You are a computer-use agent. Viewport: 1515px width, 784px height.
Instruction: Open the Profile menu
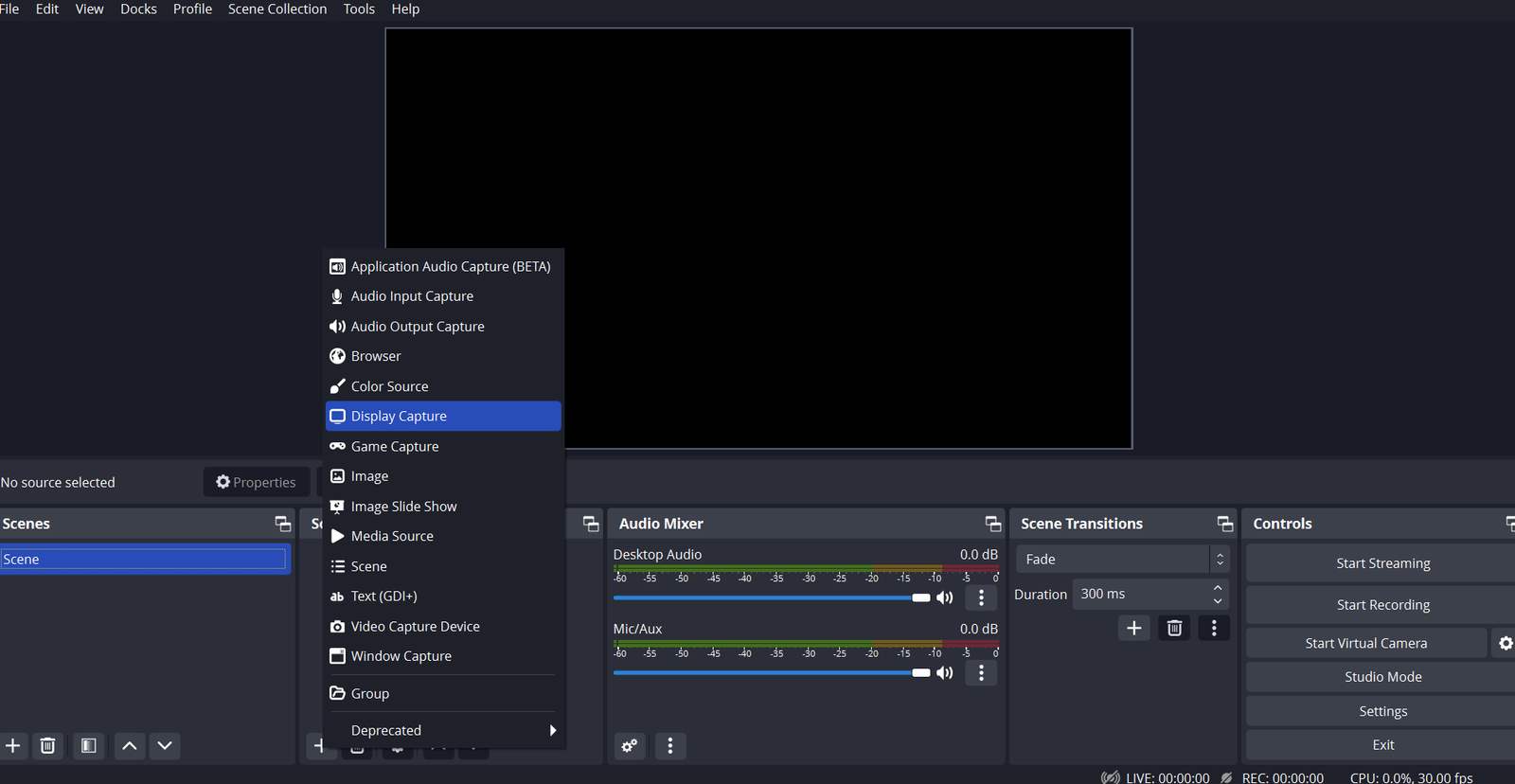[192, 9]
